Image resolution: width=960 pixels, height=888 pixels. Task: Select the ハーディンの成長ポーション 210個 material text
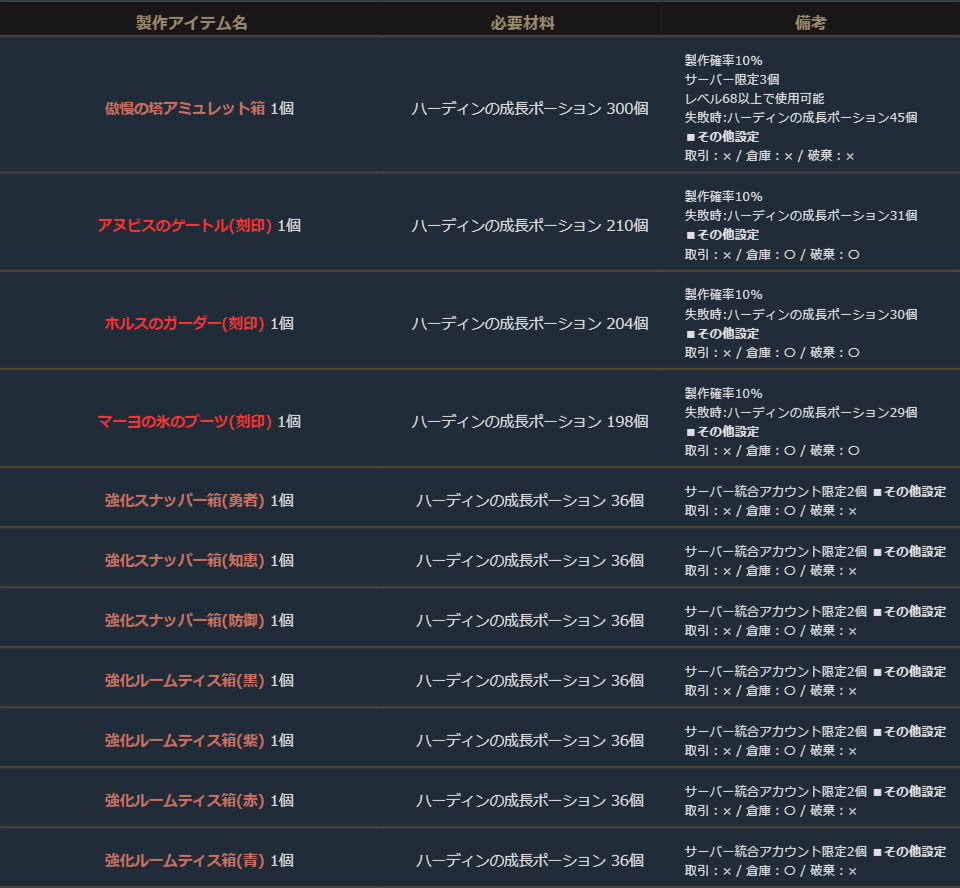[529, 225]
